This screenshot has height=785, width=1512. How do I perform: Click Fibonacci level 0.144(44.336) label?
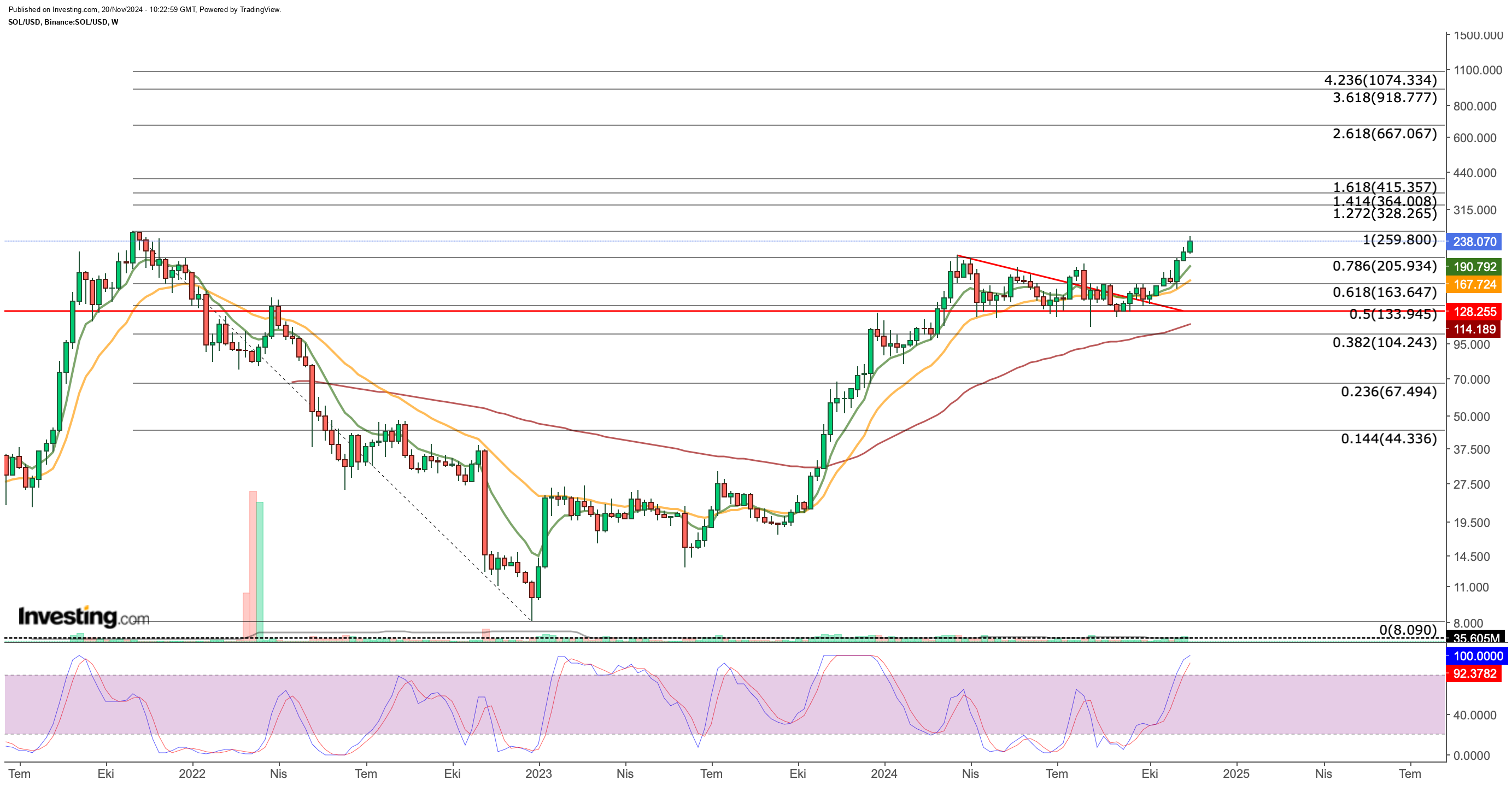pyautogui.click(x=1389, y=438)
